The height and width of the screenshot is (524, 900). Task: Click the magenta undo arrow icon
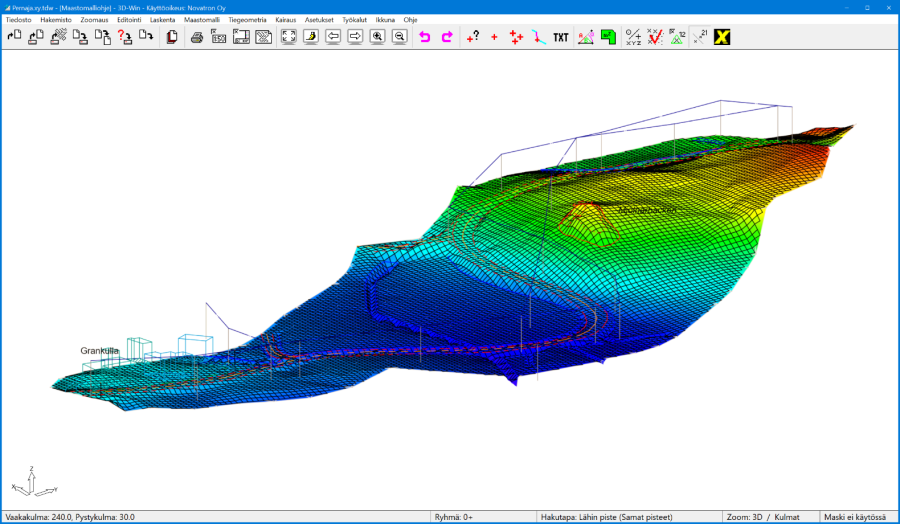click(425, 37)
